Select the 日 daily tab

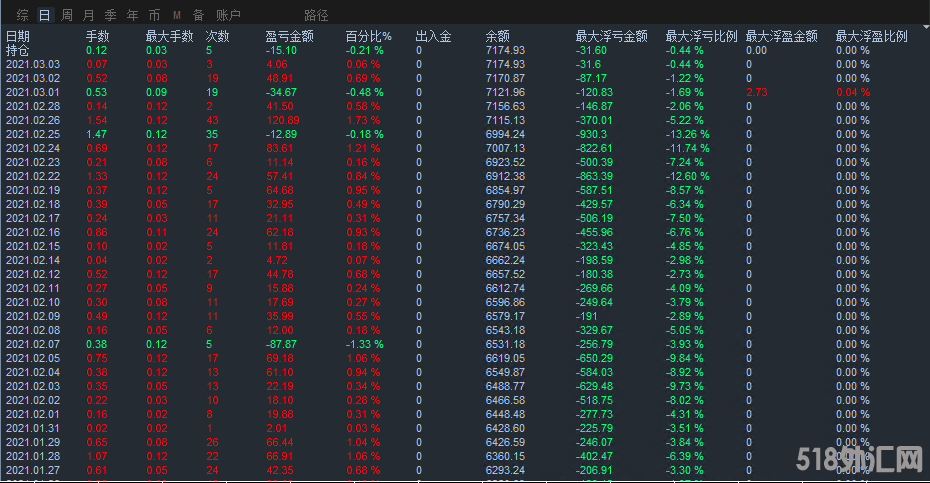click(x=44, y=15)
